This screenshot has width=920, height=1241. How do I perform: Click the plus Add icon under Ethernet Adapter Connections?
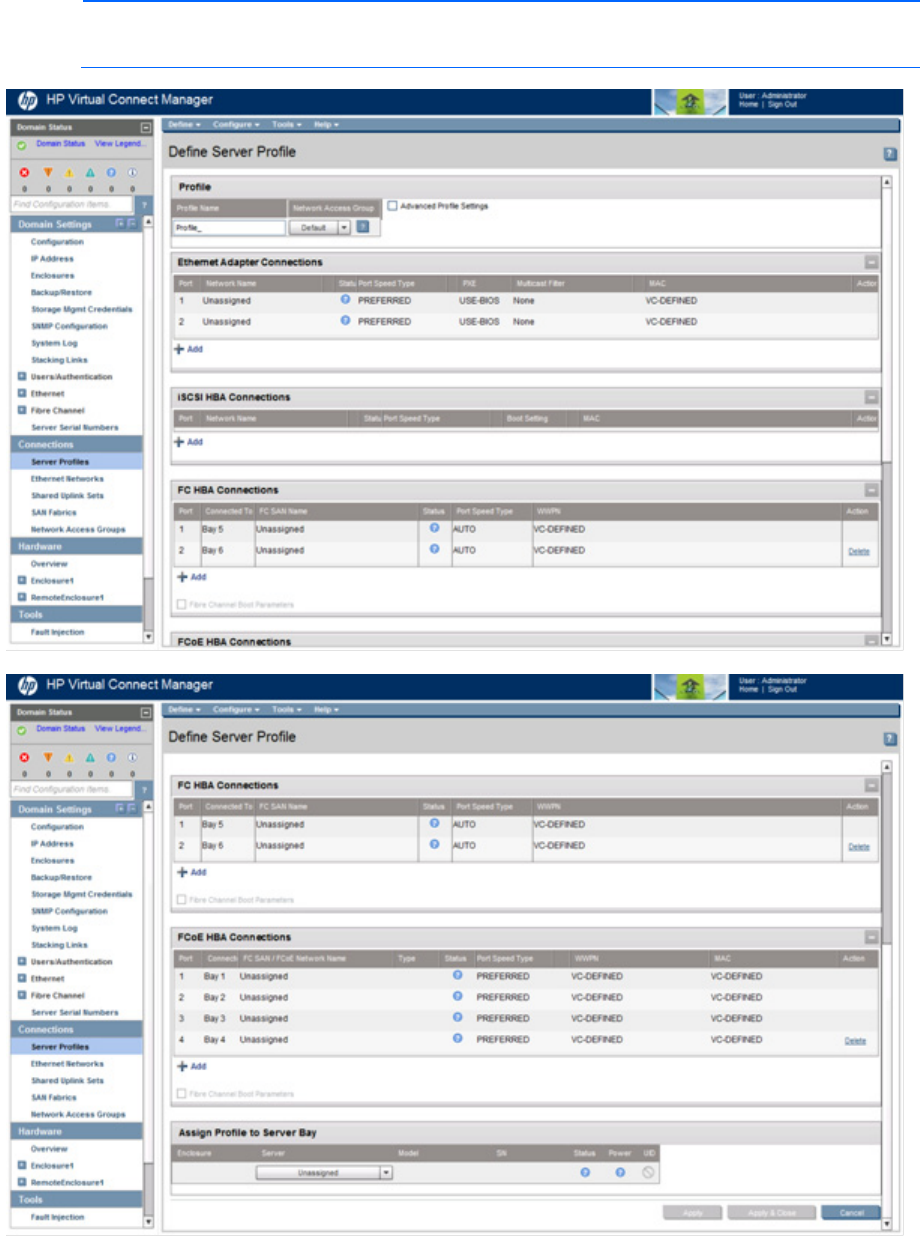[181, 348]
